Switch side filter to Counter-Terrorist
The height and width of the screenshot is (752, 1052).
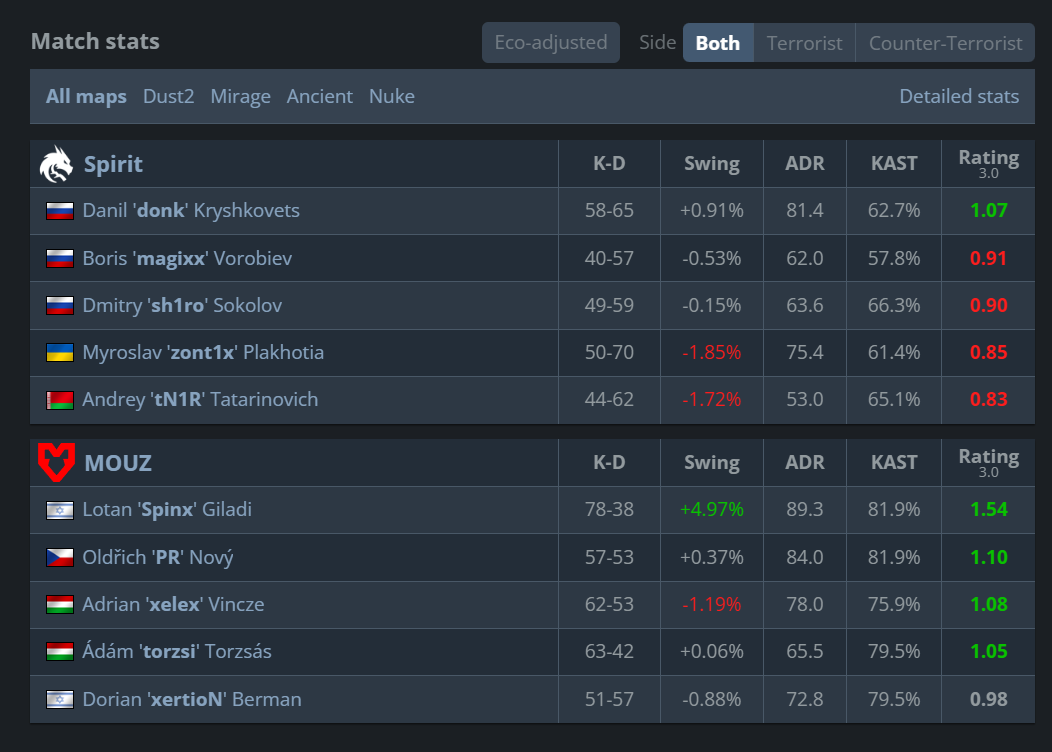tap(945, 43)
